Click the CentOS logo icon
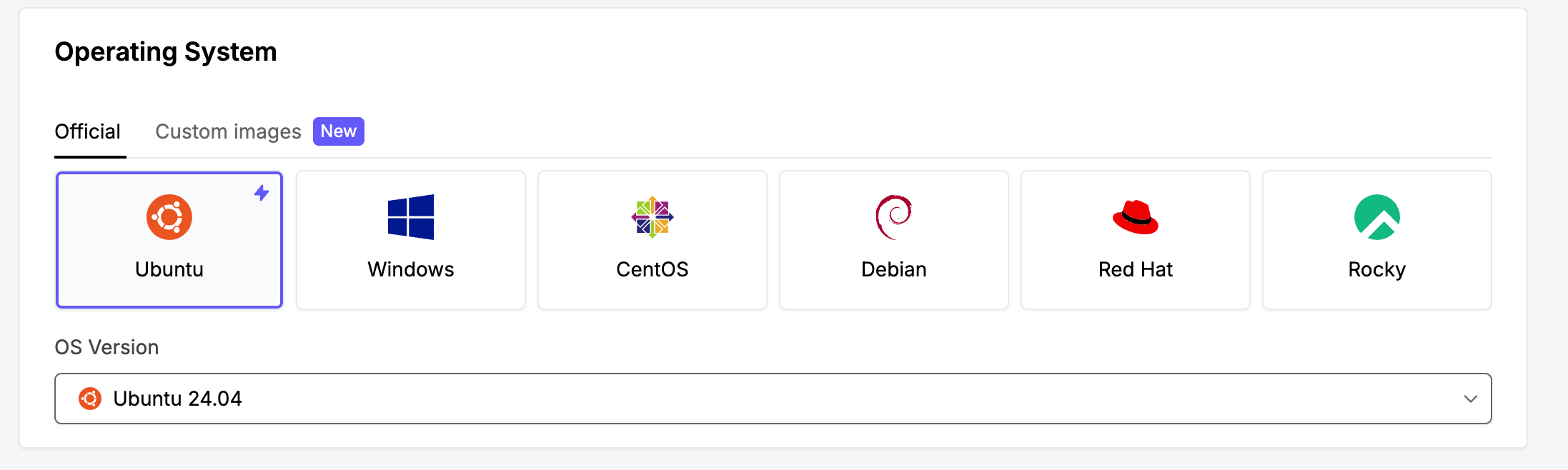Image resolution: width=1568 pixels, height=470 pixels. 652,217
